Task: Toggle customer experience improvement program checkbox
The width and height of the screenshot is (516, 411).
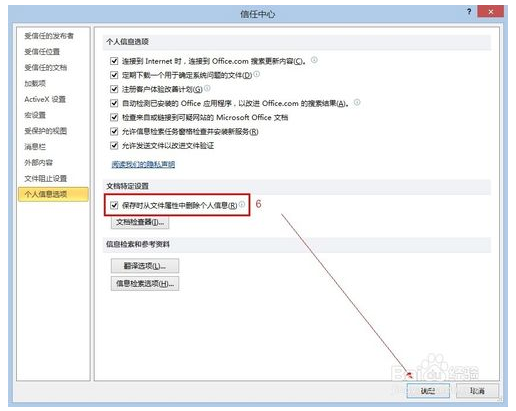Action: pyautogui.click(x=114, y=89)
